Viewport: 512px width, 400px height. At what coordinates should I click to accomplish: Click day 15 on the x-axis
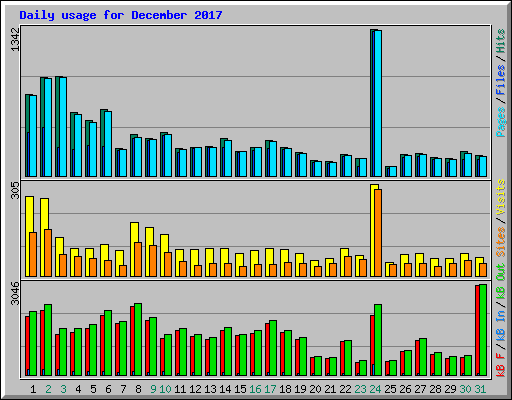click(x=240, y=389)
